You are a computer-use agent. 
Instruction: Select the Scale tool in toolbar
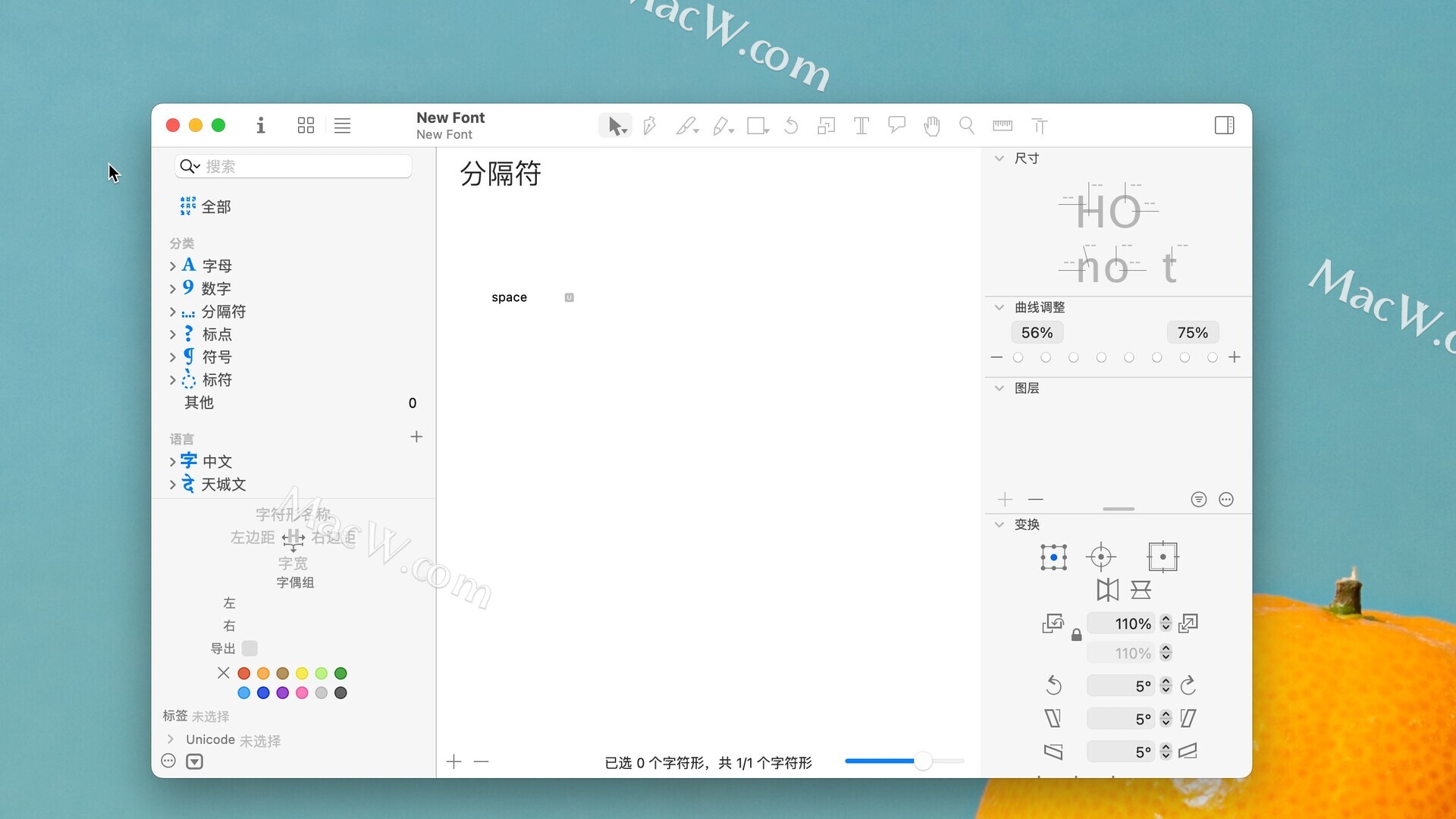827,126
